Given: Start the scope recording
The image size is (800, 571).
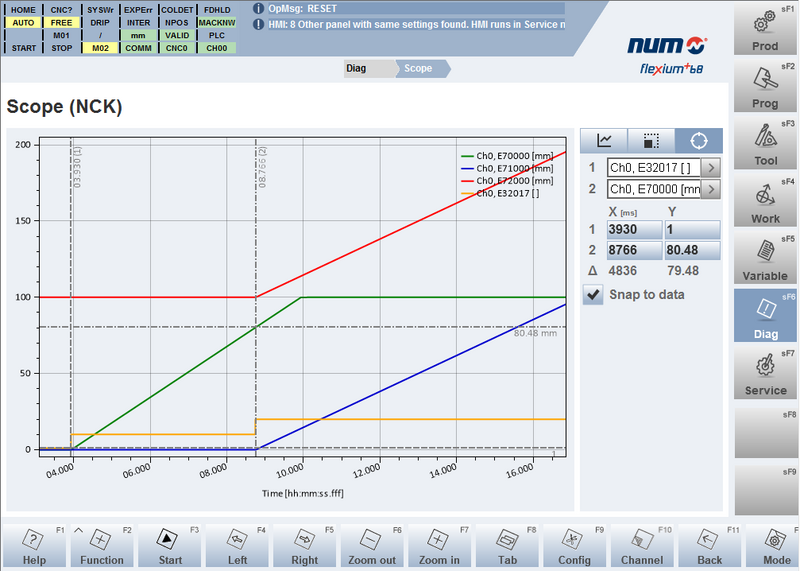Looking at the screenshot, I should point(167,547).
